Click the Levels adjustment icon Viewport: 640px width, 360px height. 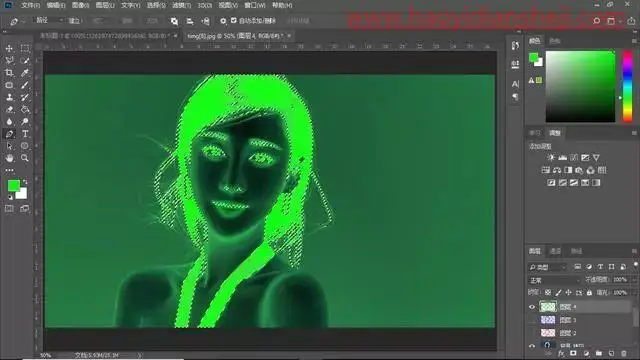pyautogui.click(x=562, y=158)
